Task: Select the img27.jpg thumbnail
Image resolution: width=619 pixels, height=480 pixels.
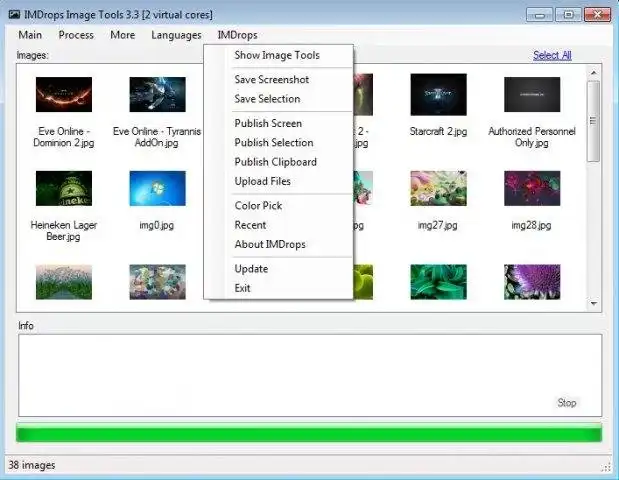Action: pos(439,188)
